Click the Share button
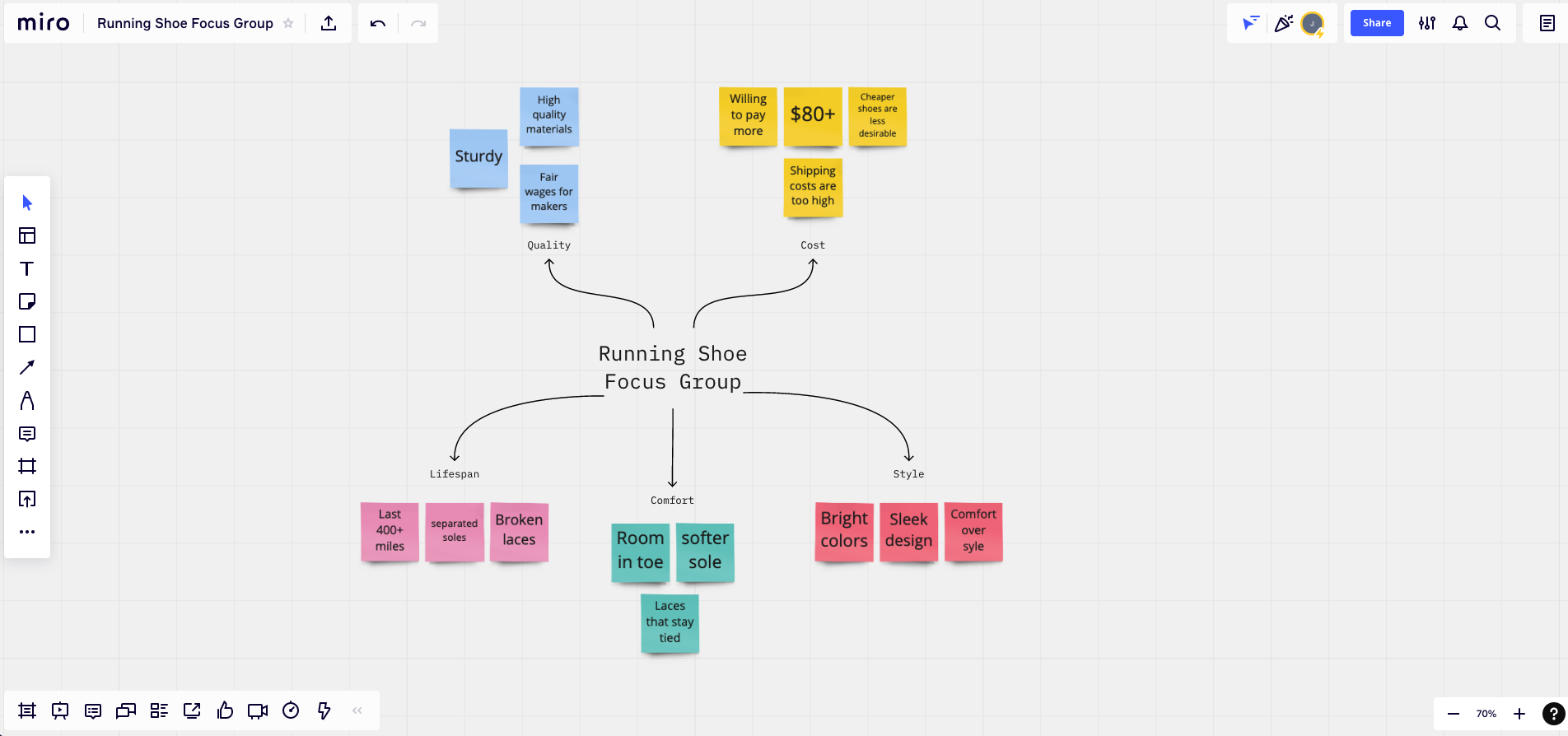The height and width of the screenshot is (736, 1568). pyautogui.click(x=1376, y=23)
